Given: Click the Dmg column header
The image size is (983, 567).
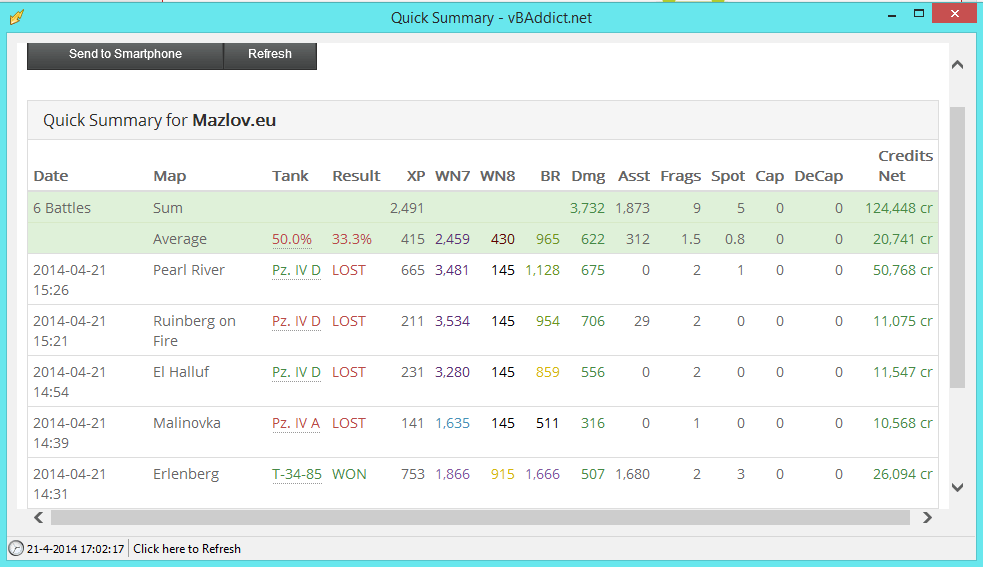Looking at the screenshot, I should click(x=588, y=176).
